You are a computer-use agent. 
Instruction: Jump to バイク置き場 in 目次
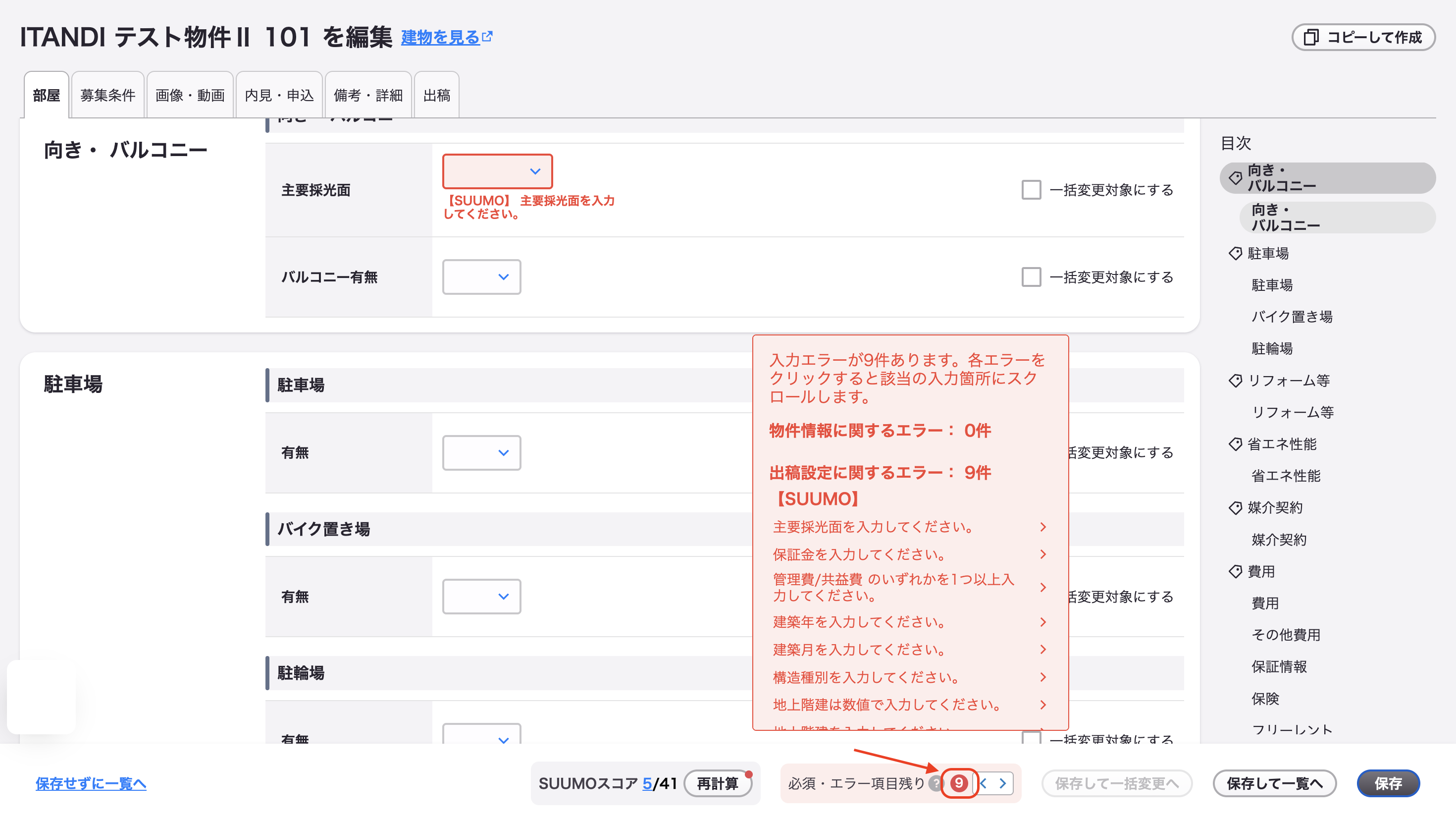pos(1292,316)
